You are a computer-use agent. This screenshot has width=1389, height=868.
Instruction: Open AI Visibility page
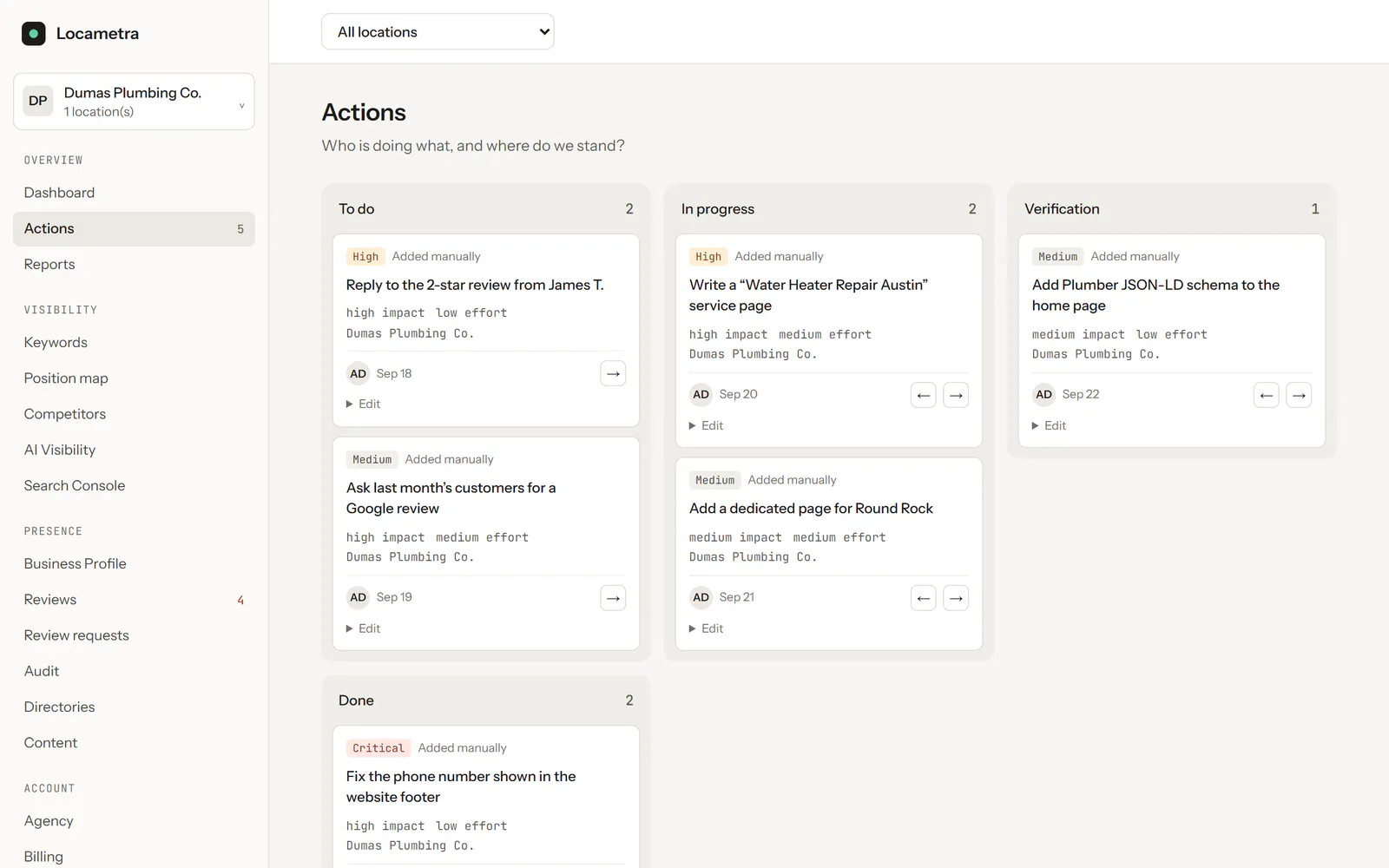[134, 450]
